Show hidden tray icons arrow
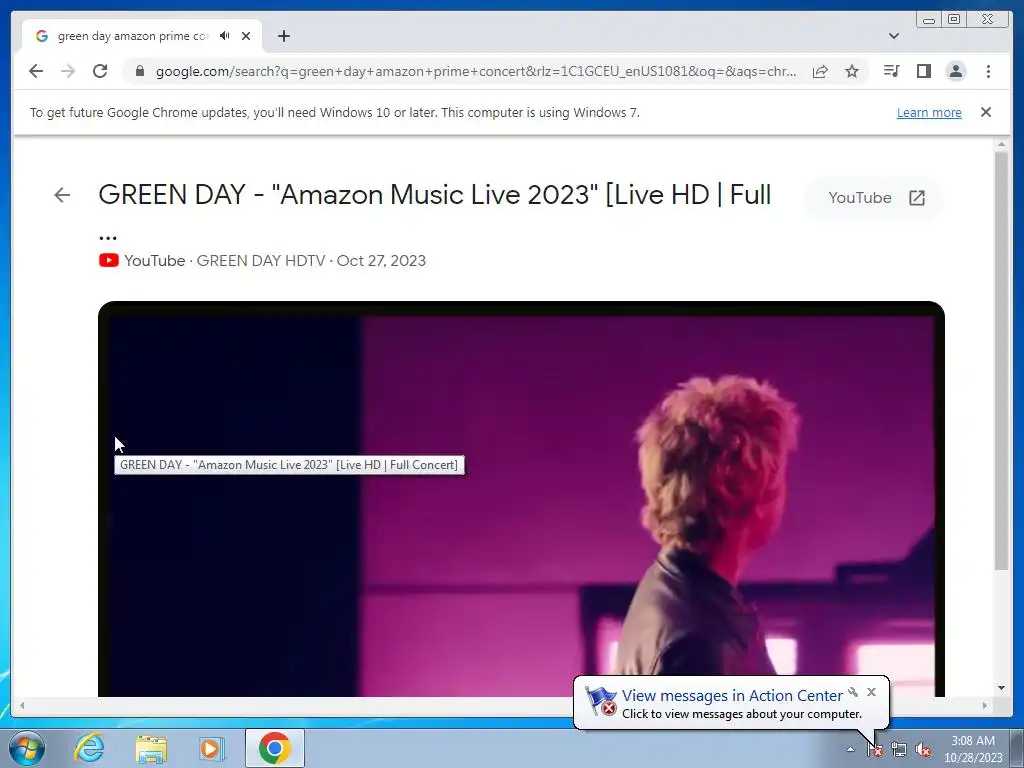The height and width of the screenshot is (768, 1024). [x=850, y=749]
